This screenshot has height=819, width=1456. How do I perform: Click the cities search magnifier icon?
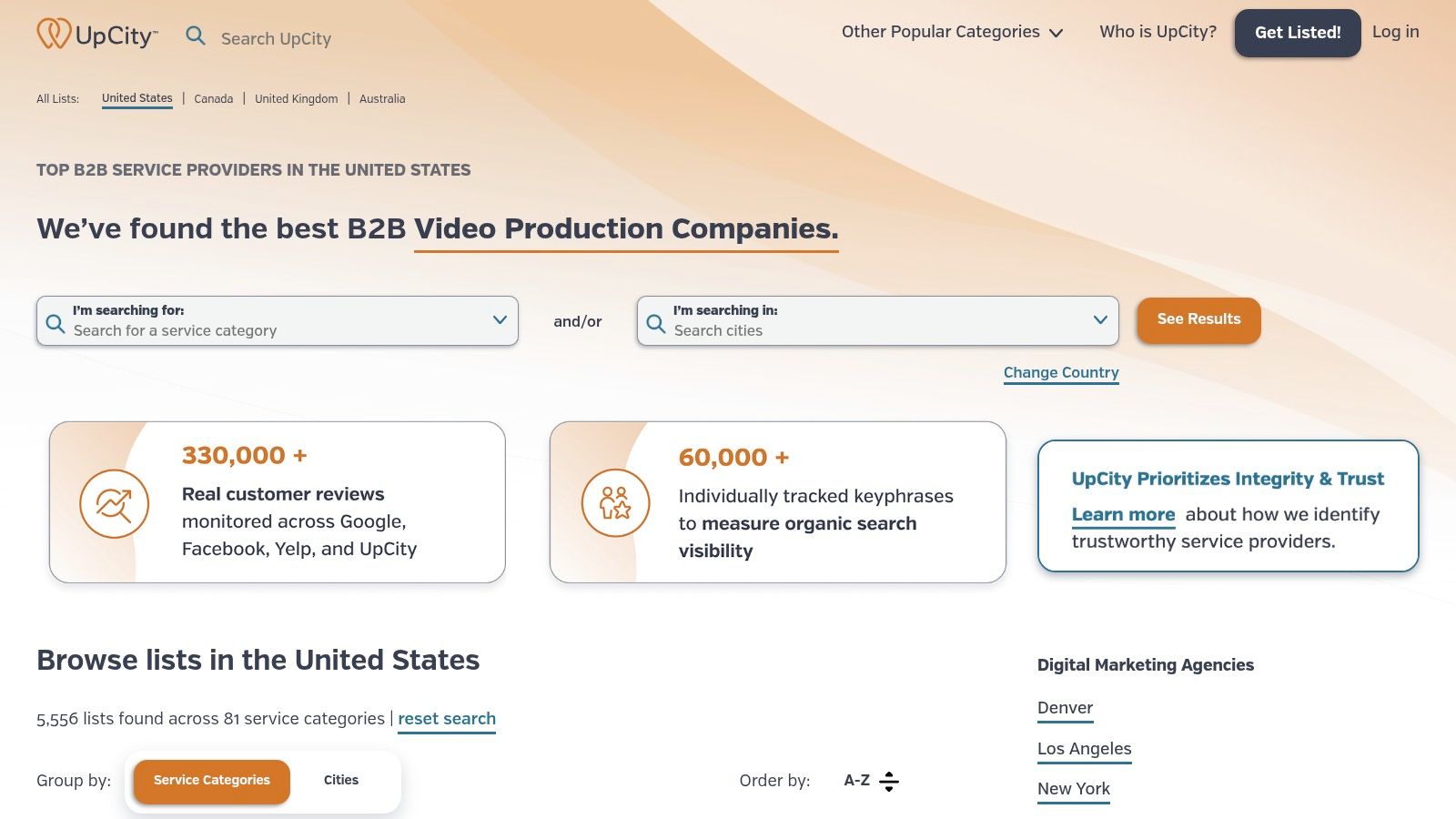pyautogui.click(x=656, y=323)
